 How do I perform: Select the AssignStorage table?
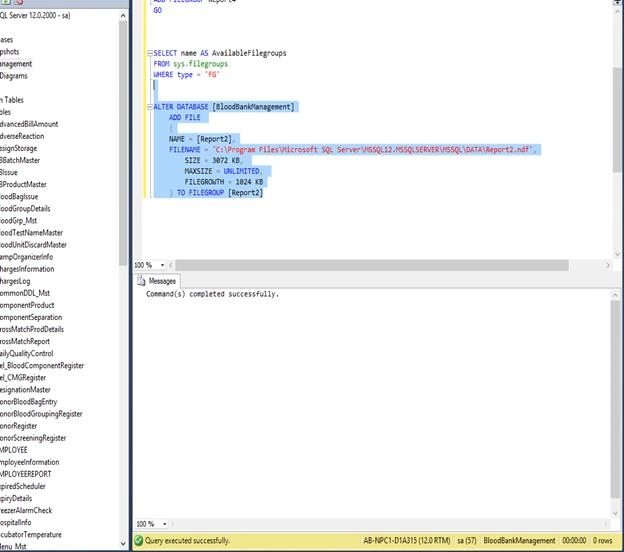(x=18, y=148)
